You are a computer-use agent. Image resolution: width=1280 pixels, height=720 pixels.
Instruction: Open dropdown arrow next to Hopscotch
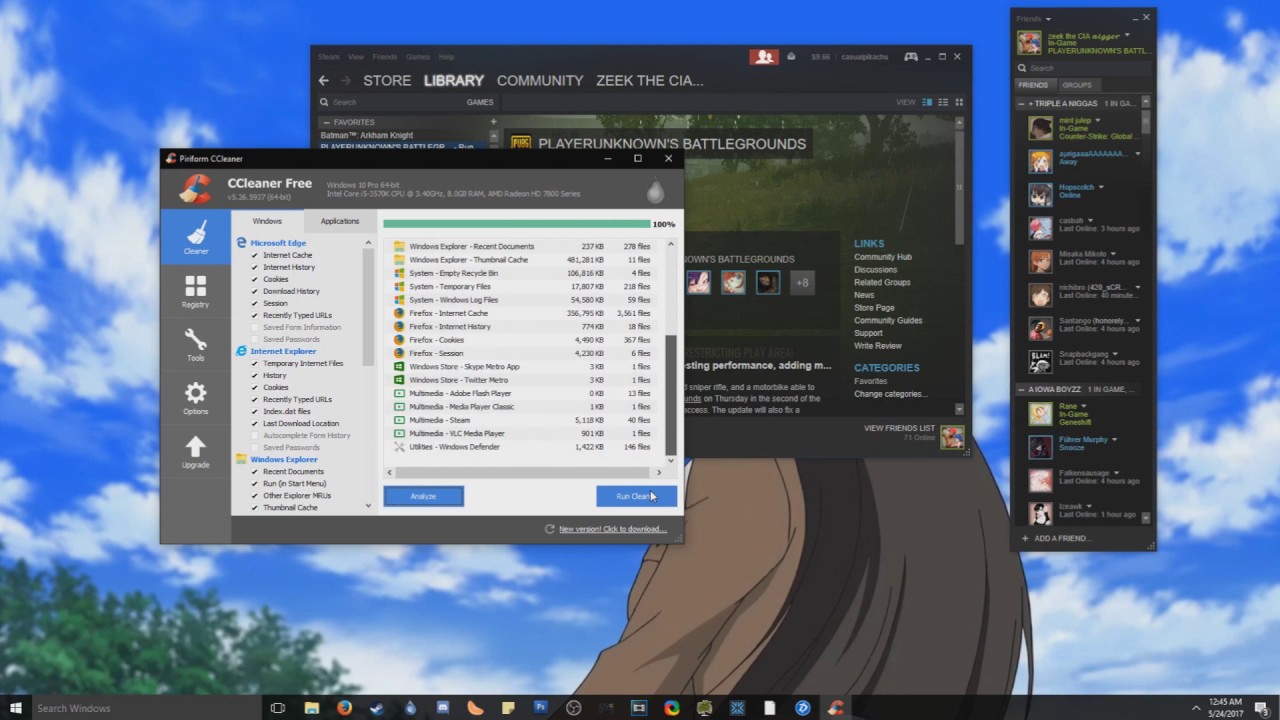click(x=1102, y=187)
